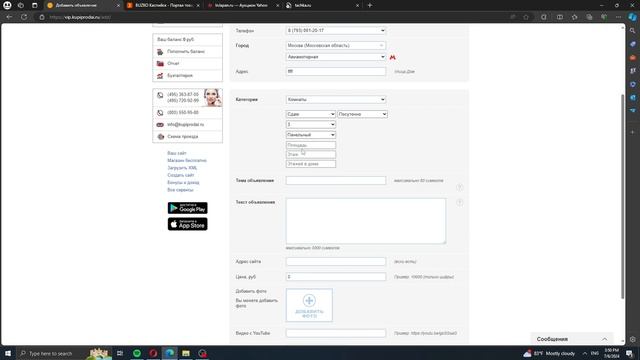Reload the page with refresh icon
This screenshot has height=360, width=640.
click(x=24, y=17)
